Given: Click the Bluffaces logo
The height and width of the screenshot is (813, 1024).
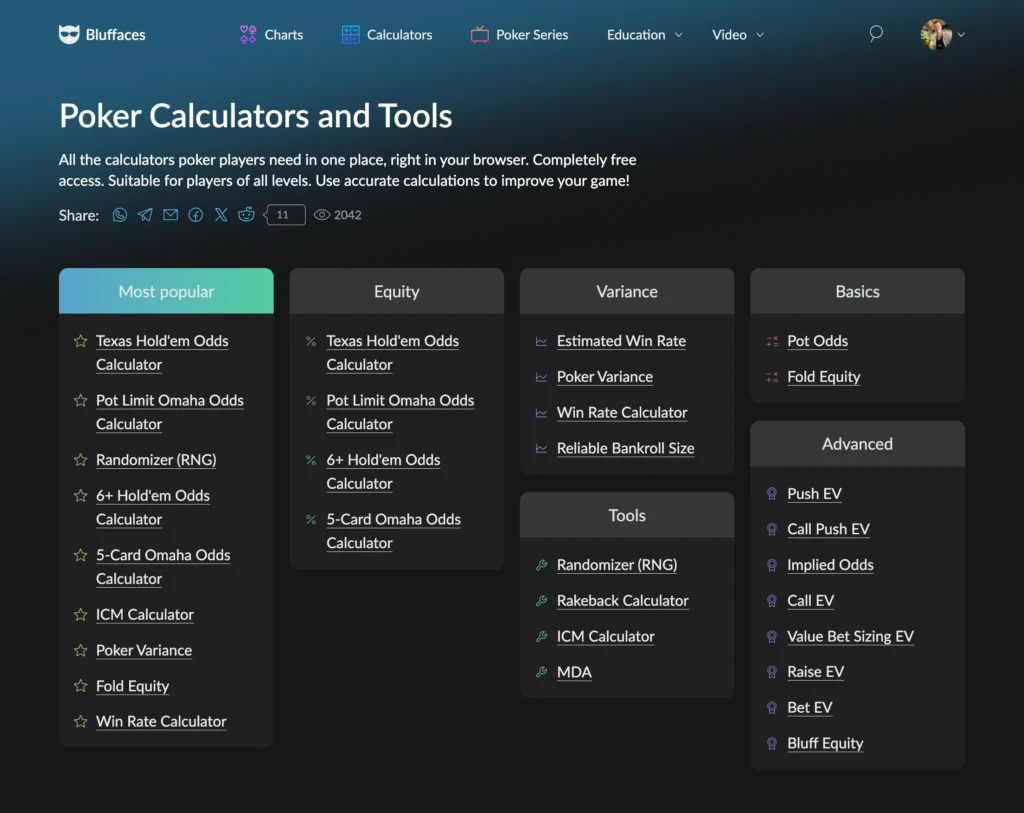Looking at the screenshot, I should [102, 35].
